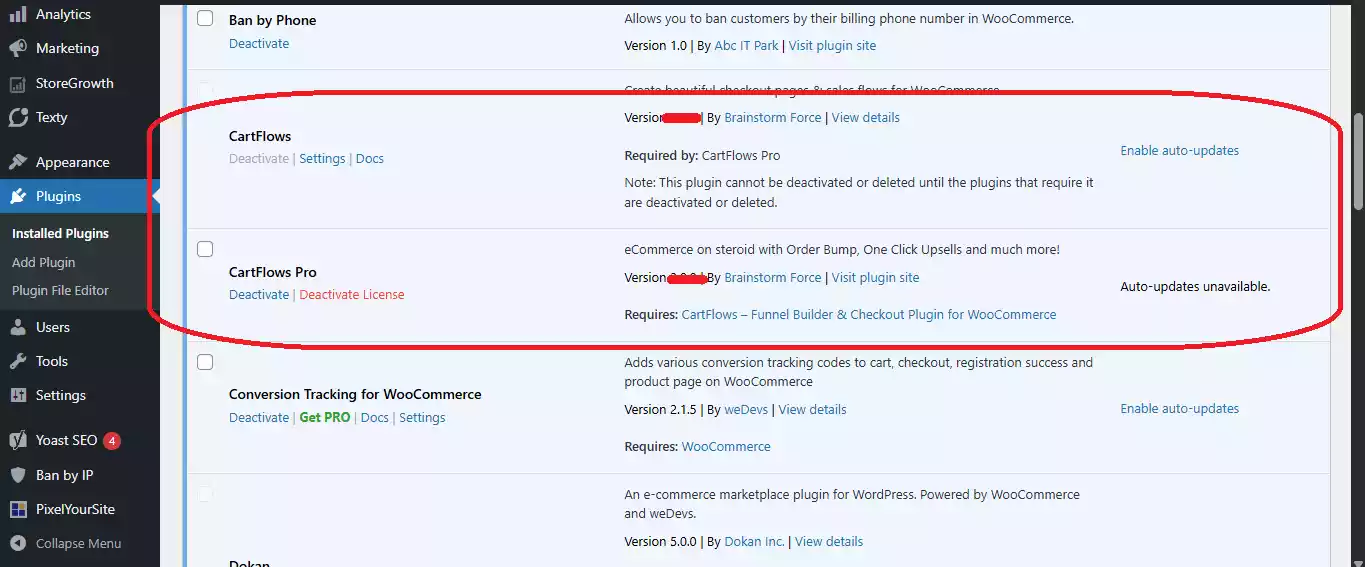
Task: Tick the Conversion Tracking for WooCommerce checkbox
Action: (205, 362)
